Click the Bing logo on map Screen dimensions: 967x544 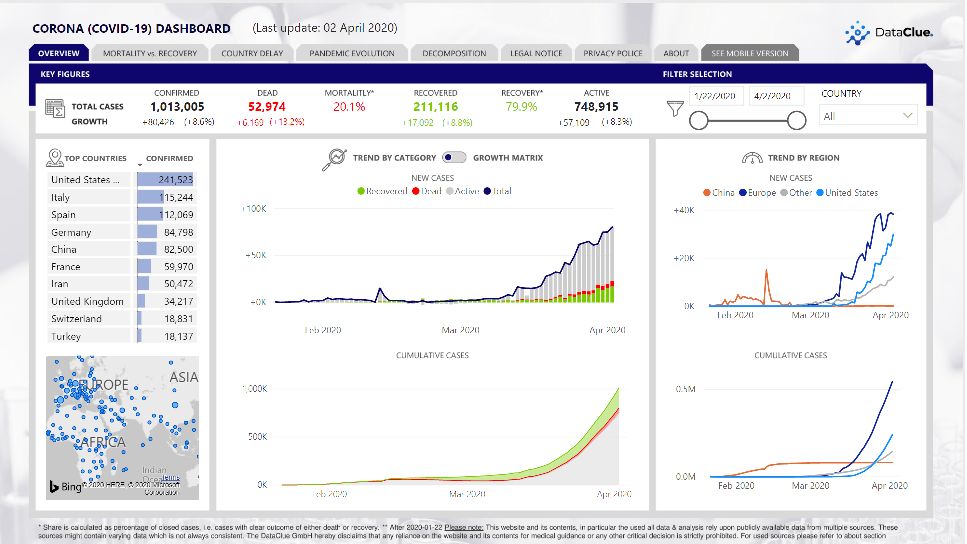pos(64,486)
